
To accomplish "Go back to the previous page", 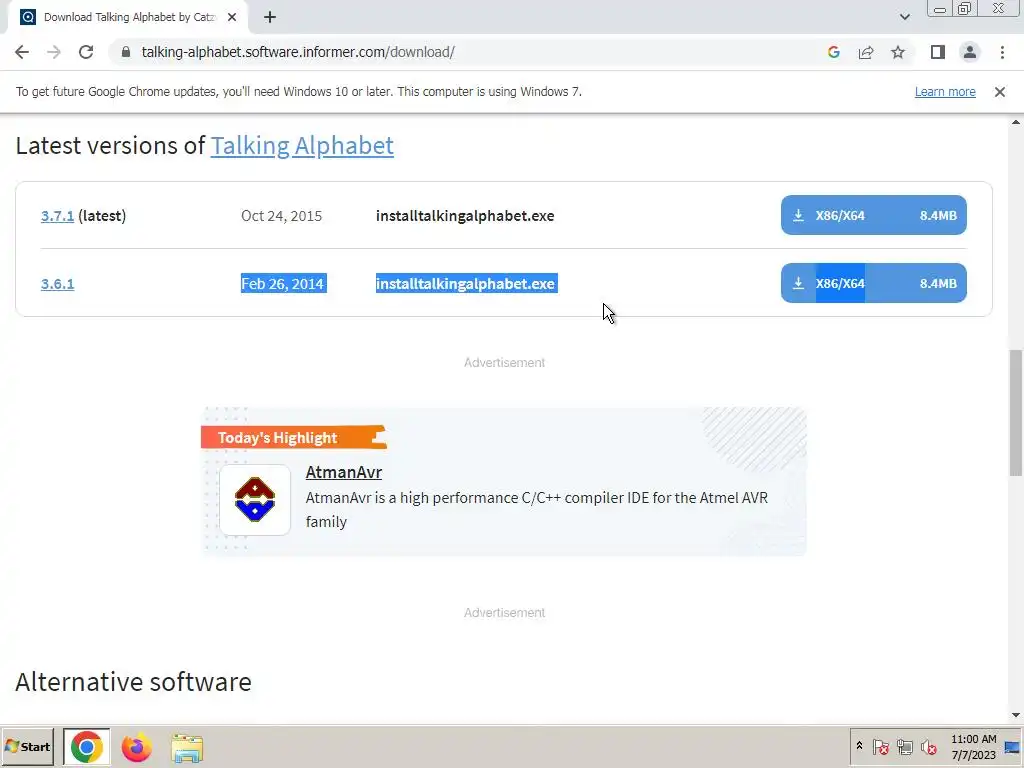I will 22,52.
